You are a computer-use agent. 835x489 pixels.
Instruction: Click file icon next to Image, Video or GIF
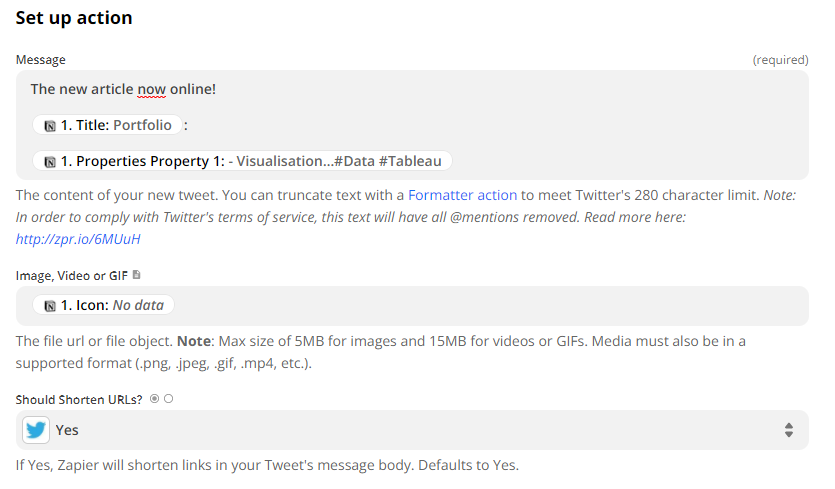tap(137, 275)
